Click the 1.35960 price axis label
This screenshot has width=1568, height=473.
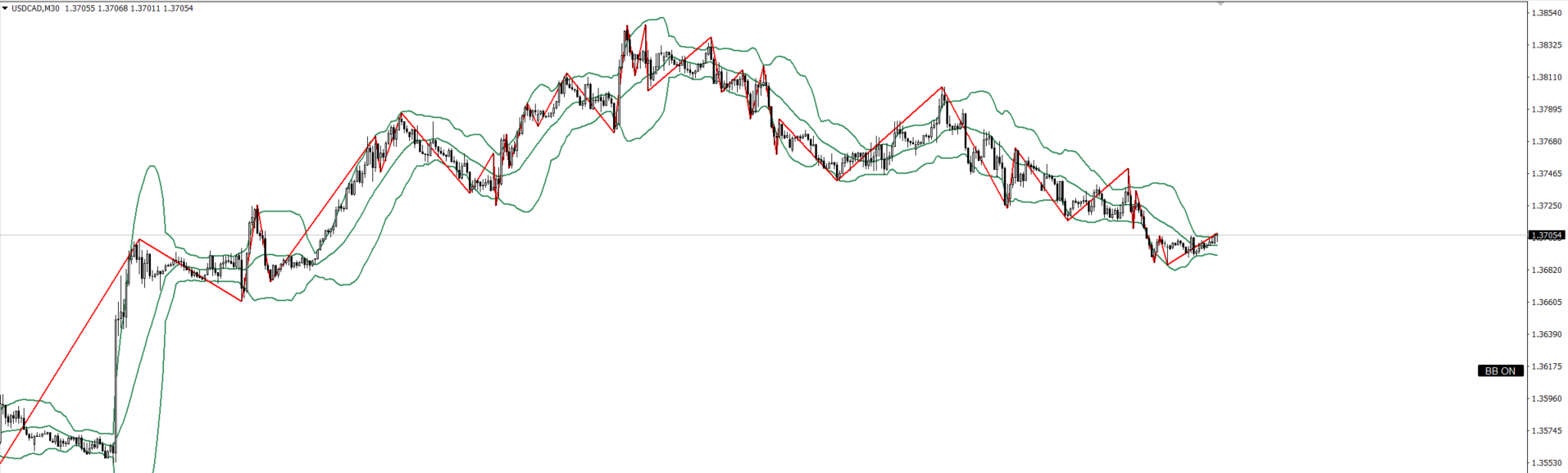tap(1544, 399)
